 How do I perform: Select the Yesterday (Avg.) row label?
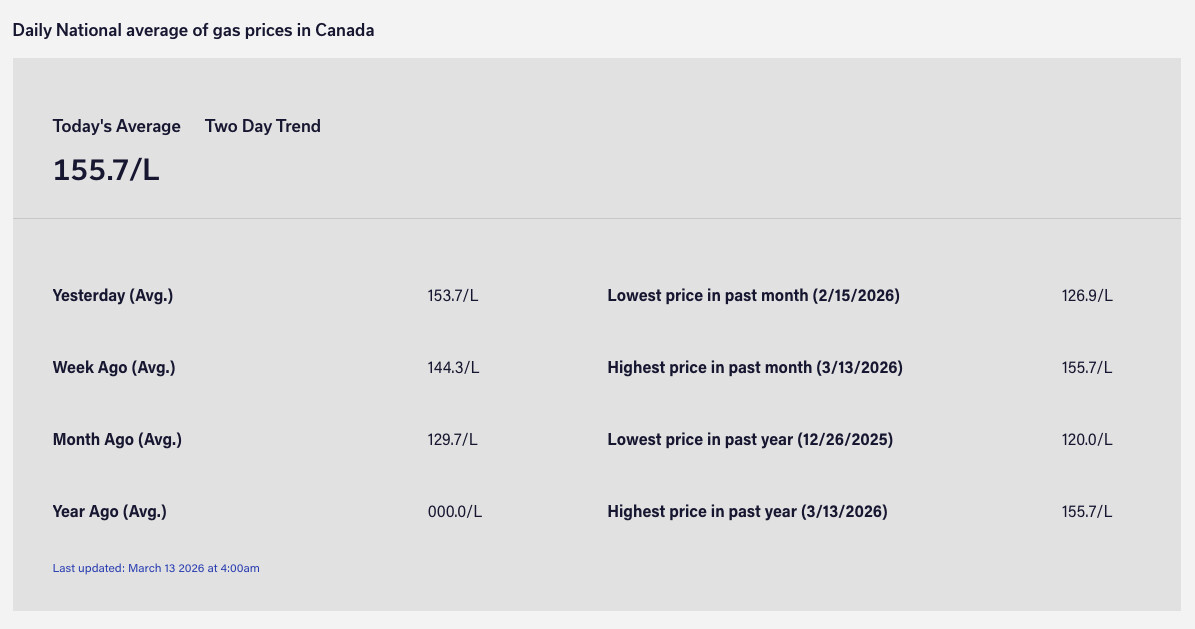pos(113,296)
